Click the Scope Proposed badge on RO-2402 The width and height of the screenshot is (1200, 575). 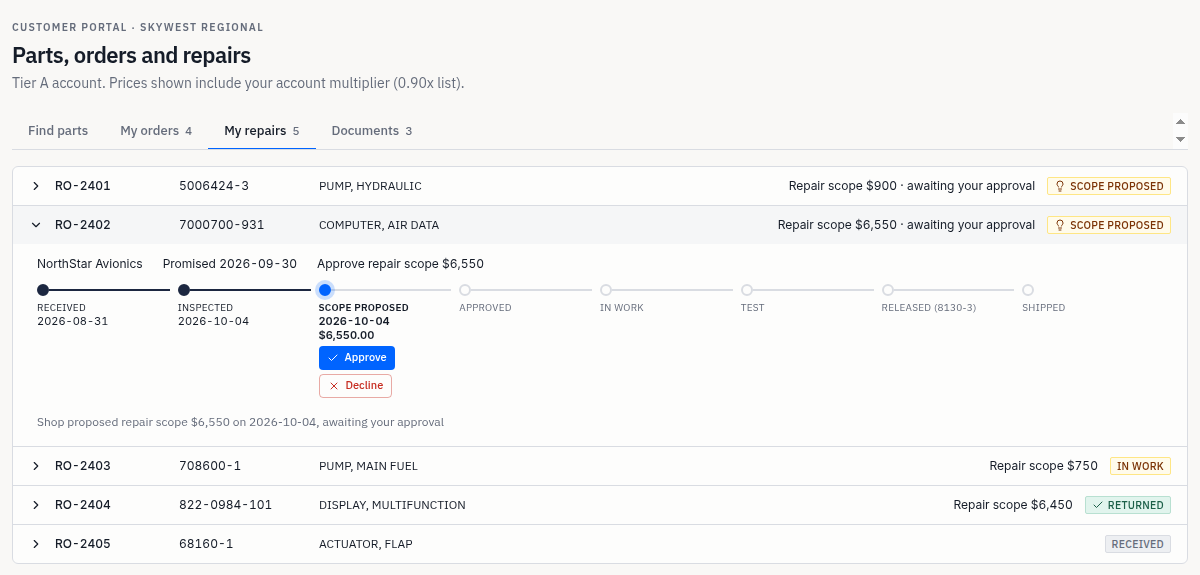click(1109, 225)
